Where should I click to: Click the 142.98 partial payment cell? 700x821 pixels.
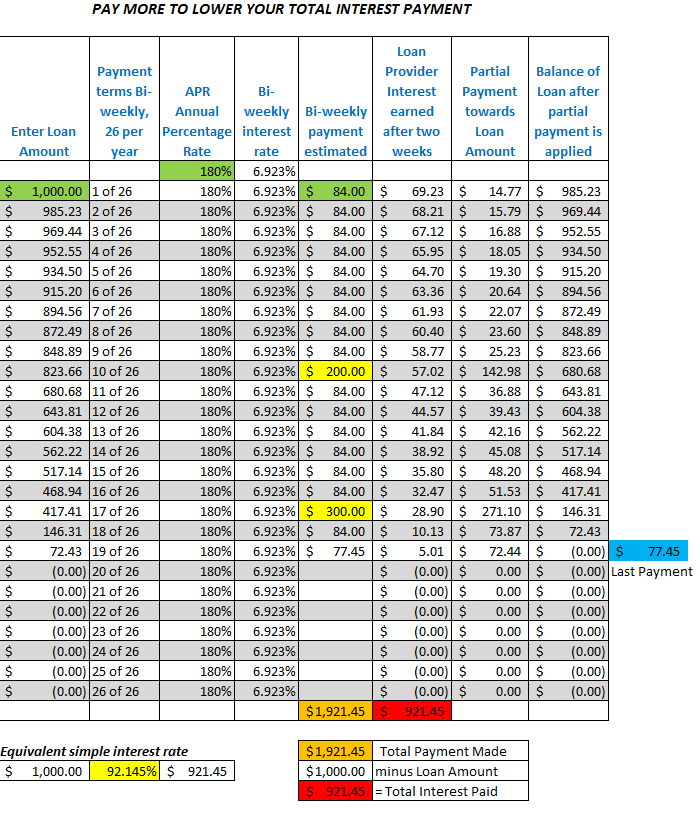[x=490, y=371]
